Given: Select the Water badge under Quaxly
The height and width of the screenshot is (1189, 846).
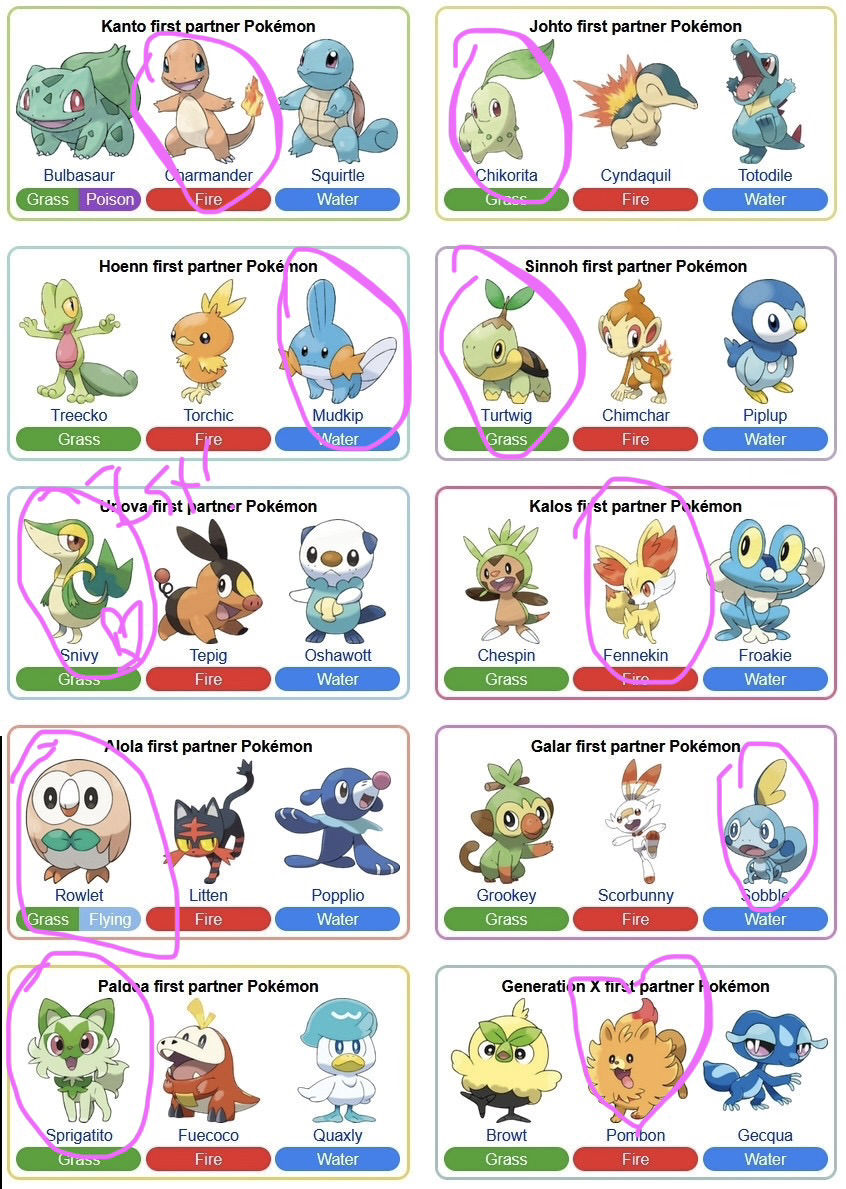Looking at the screenshot, I should 338,1159.
